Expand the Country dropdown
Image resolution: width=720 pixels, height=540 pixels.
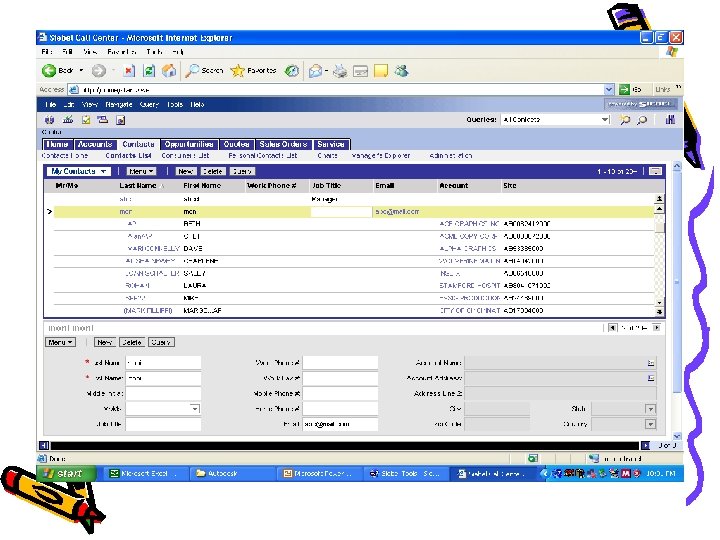click(x=650, y=424)
